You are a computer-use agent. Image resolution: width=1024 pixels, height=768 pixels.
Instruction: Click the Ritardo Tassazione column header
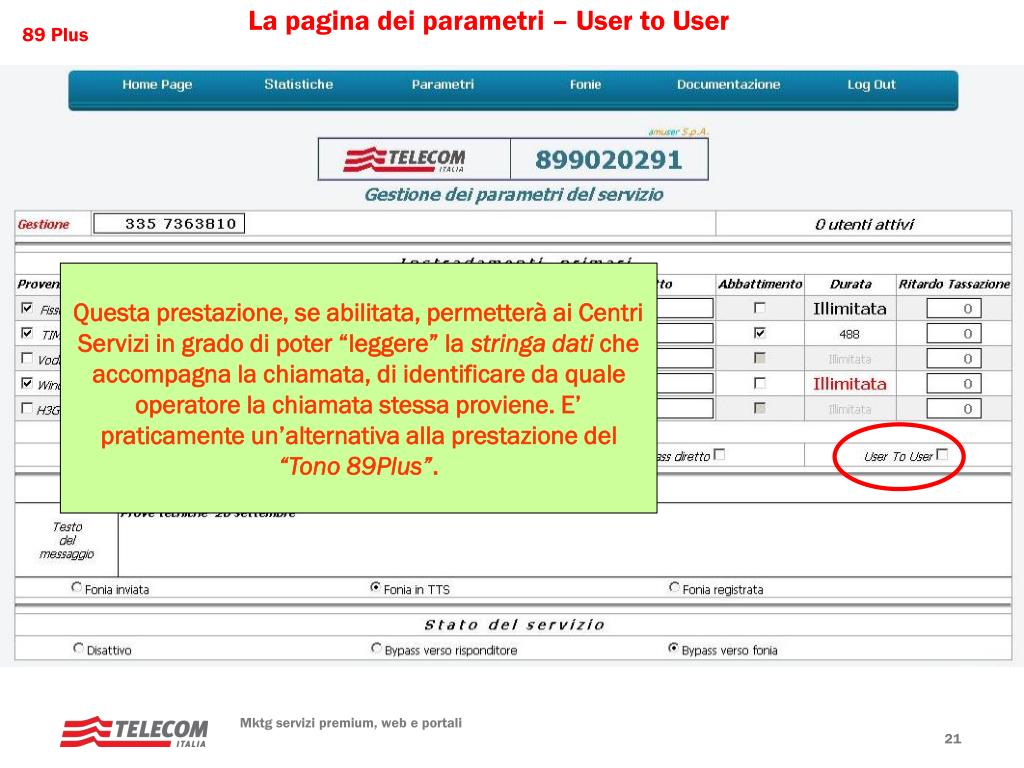click(x=954, y=284)
